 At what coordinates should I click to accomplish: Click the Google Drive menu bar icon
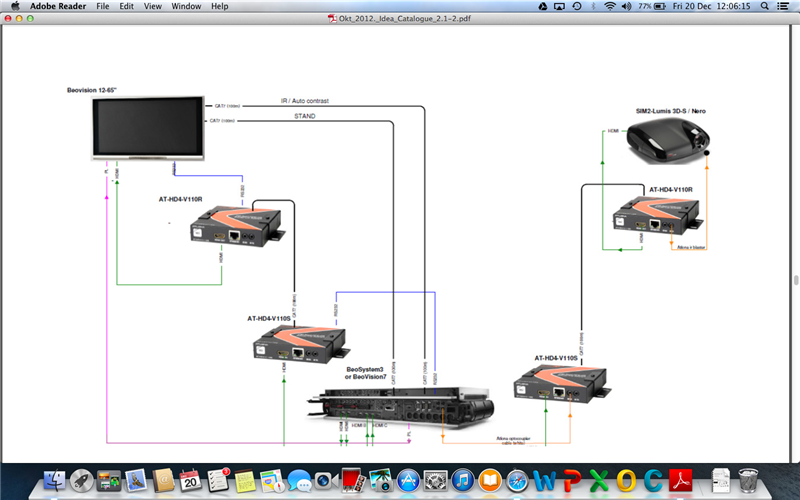[543, 6]
